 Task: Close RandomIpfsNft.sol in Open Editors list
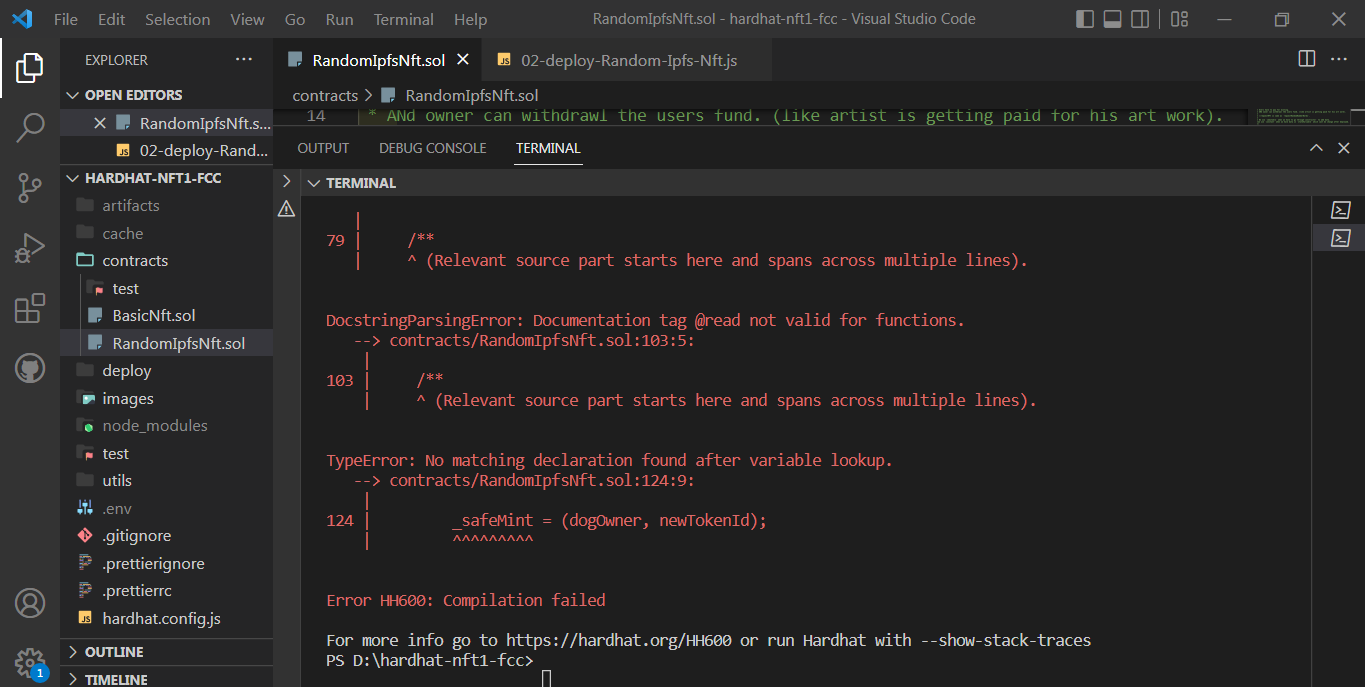point(99,123)
